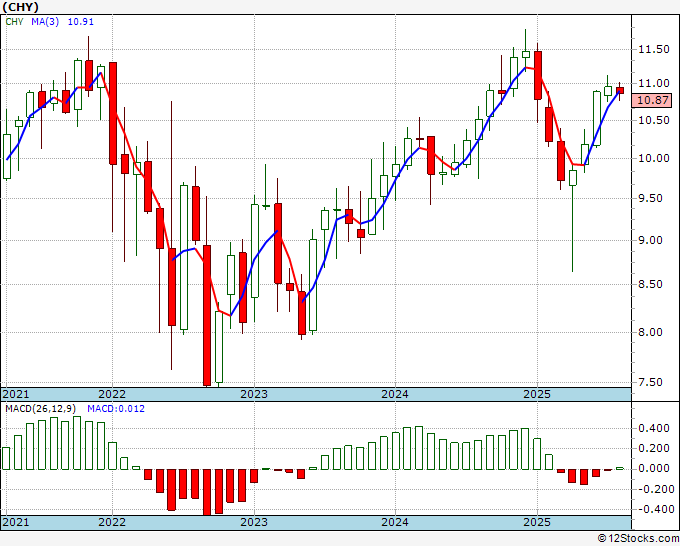Click 2021 on the price chart timeline
The height and width of the screenshot is (546, 680).
pyautogui.click(x=16, y=394)
